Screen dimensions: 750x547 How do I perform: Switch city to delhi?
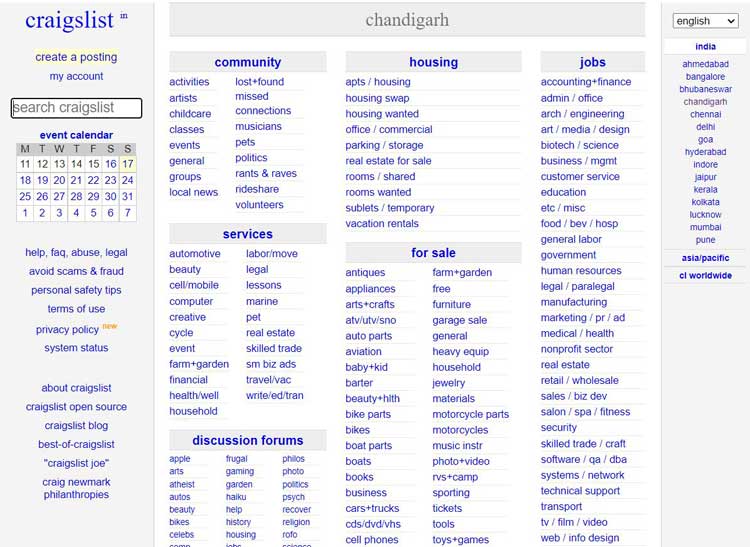click(x=705, y=127)
